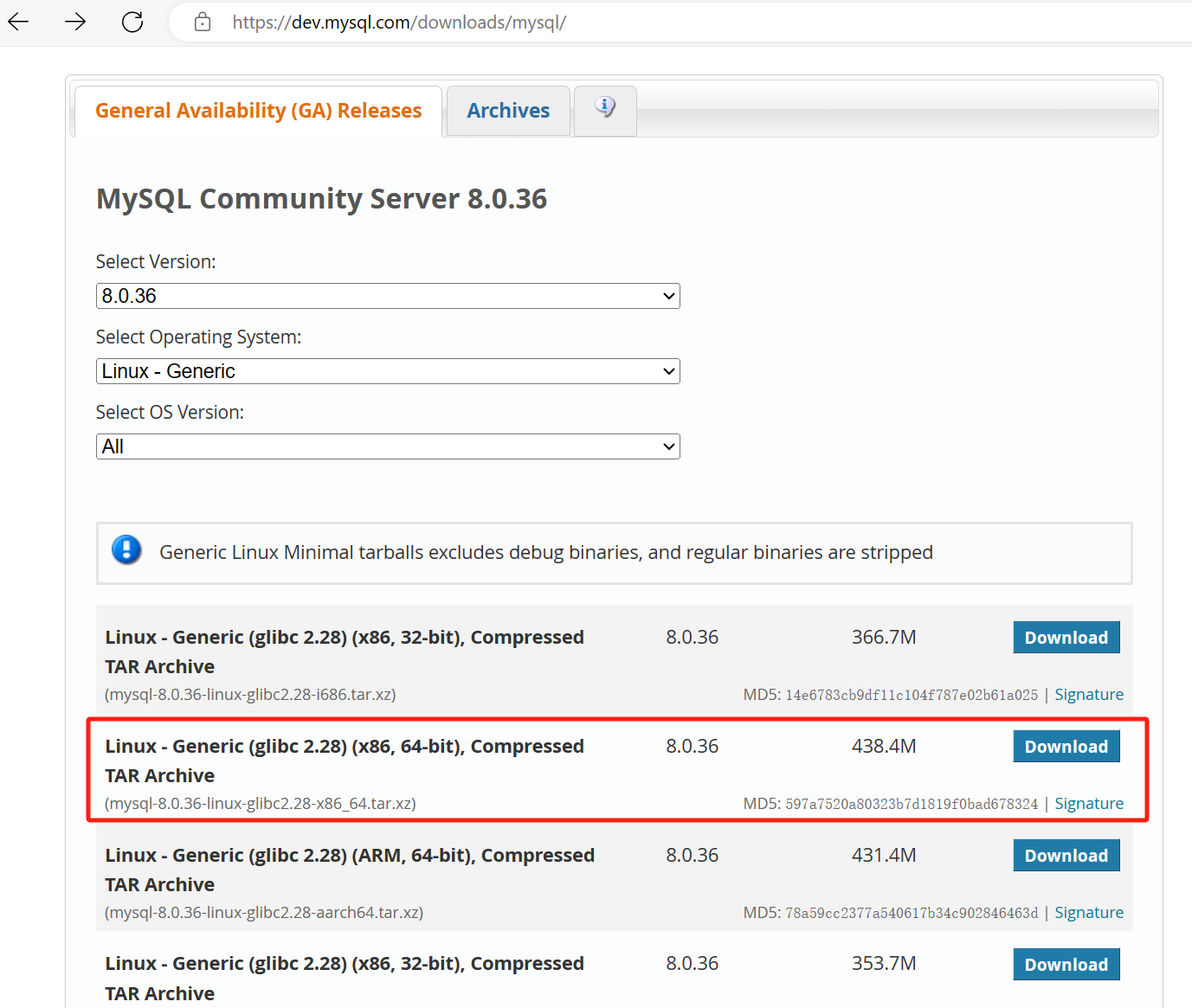Click the lock icon in the address bar
Viewport: 1192px width, 1008px height.
pyautogui.click(x=203, y=22)
